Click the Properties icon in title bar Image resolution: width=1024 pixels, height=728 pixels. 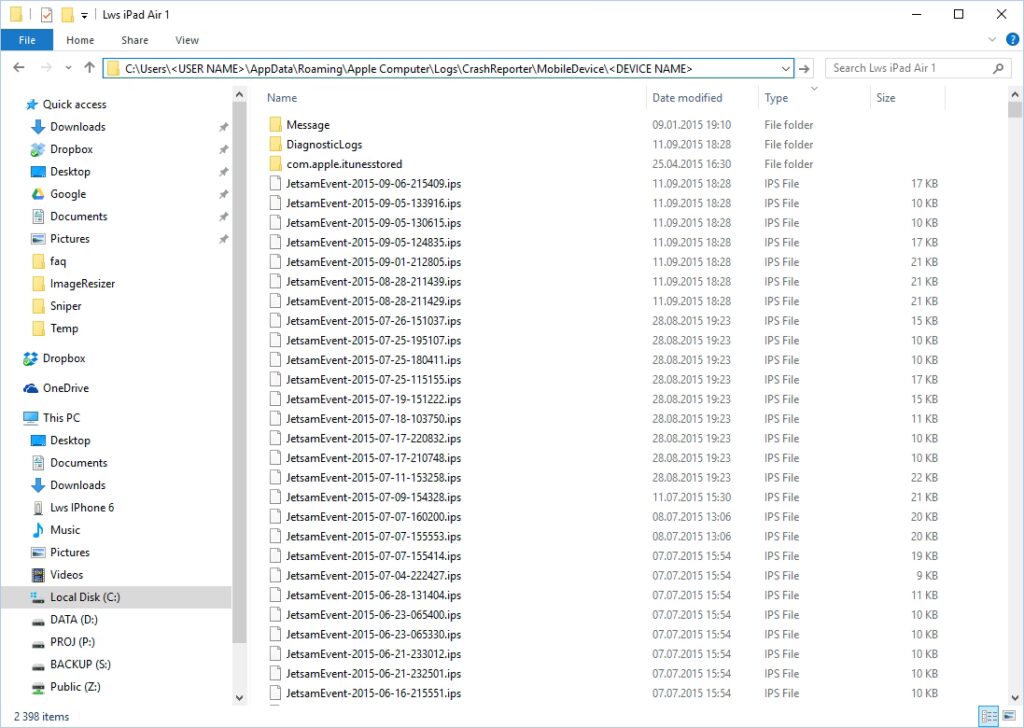point(46,14)
